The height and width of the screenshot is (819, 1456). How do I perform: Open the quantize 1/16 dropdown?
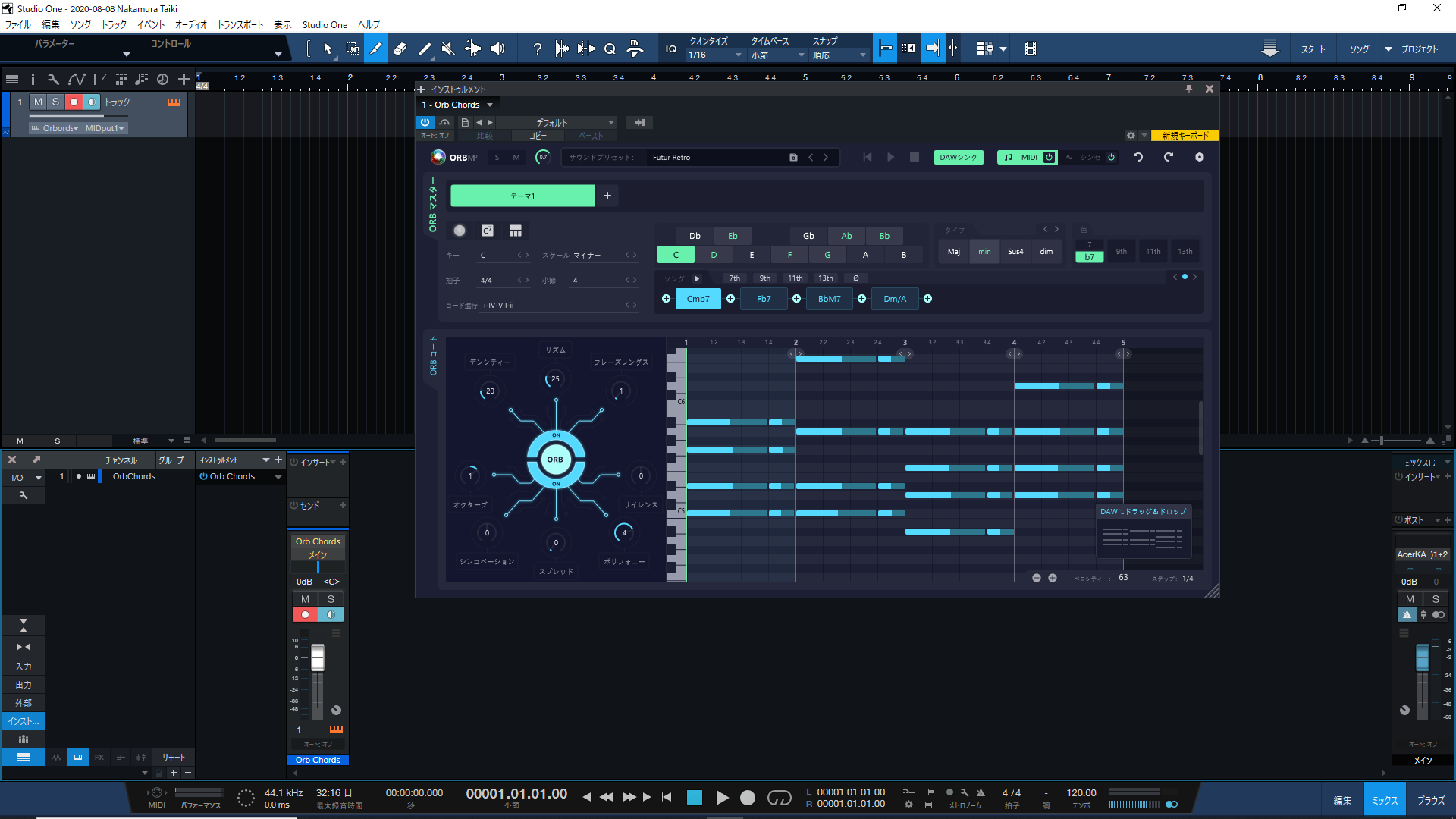715,55
